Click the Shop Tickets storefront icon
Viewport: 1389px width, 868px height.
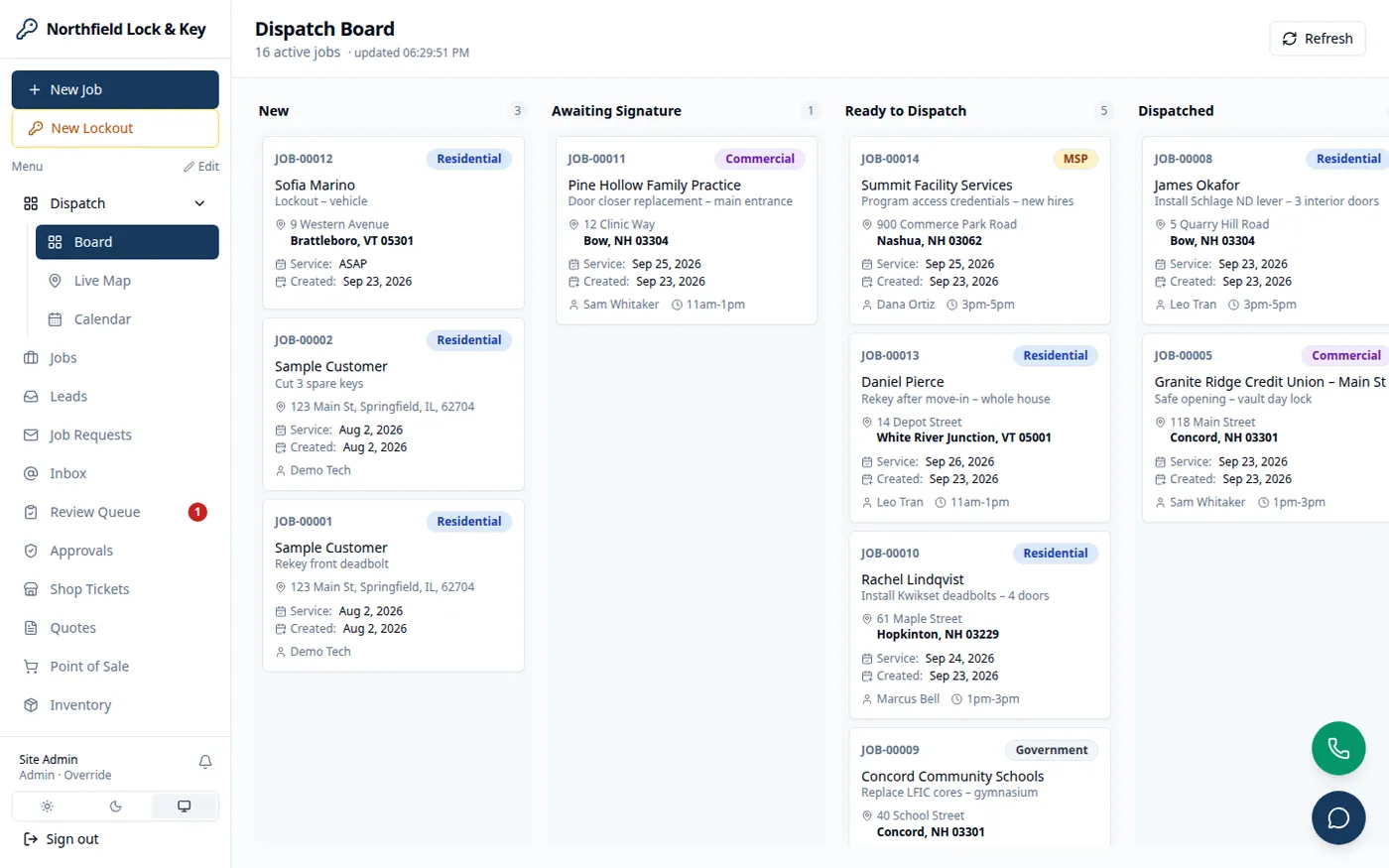(31, 589)
